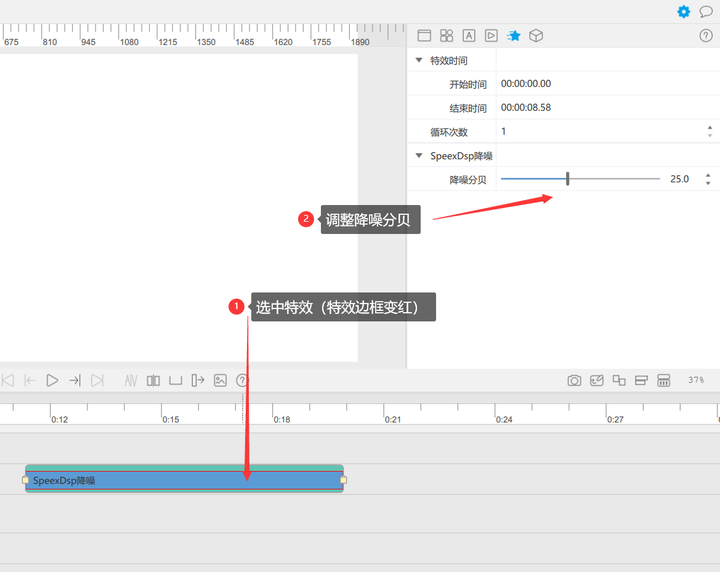Edit the 结束时间 value 00:00:08.58
Viewport: 720px width, 572px height.
[x=526, y=107]
